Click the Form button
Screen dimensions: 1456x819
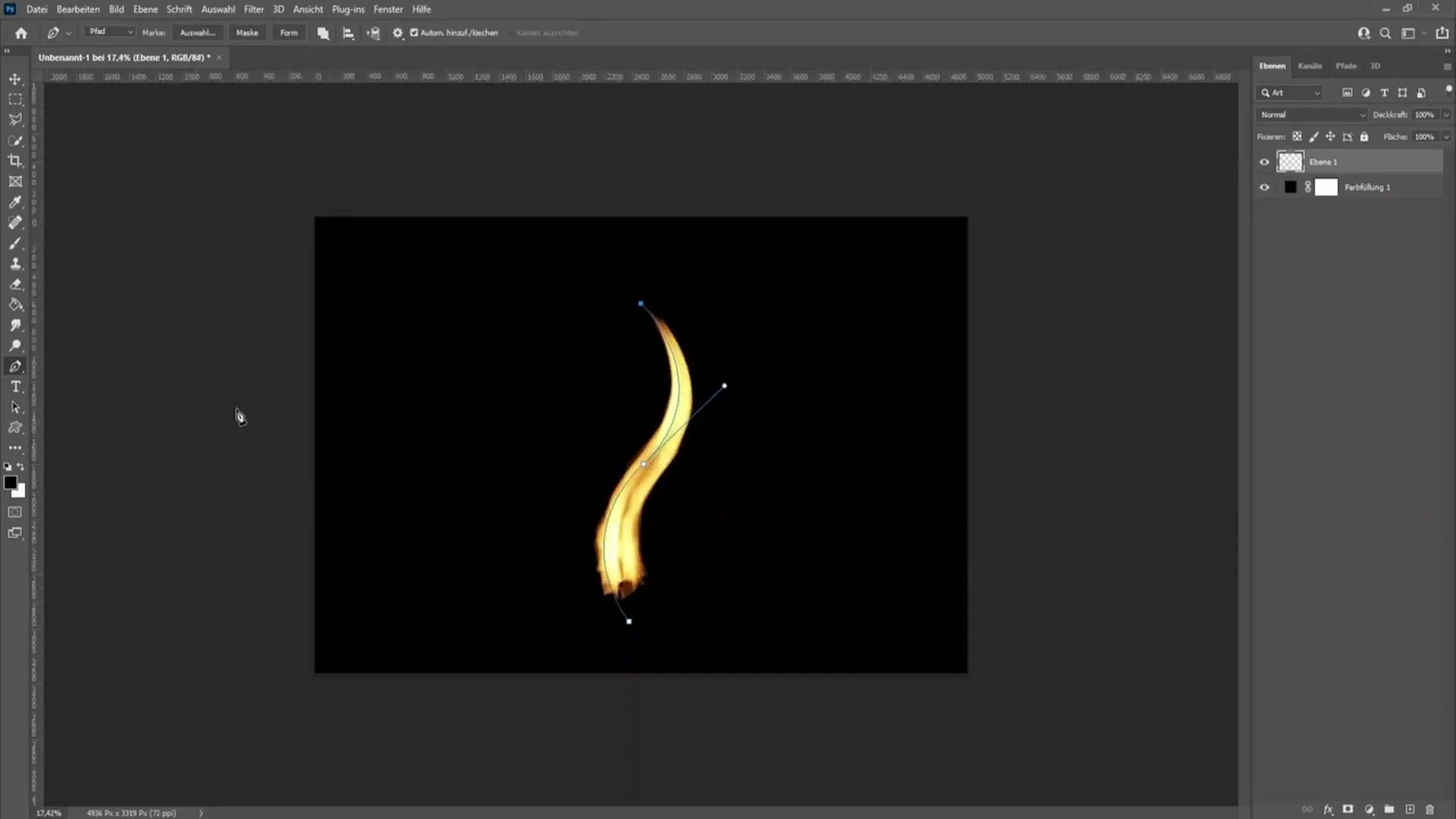[289, 33]
